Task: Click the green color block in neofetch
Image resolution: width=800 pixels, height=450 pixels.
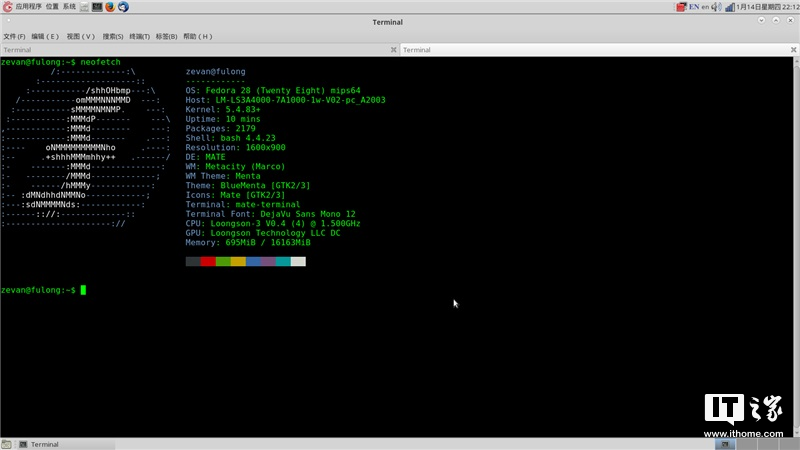Action: point(223,261)
